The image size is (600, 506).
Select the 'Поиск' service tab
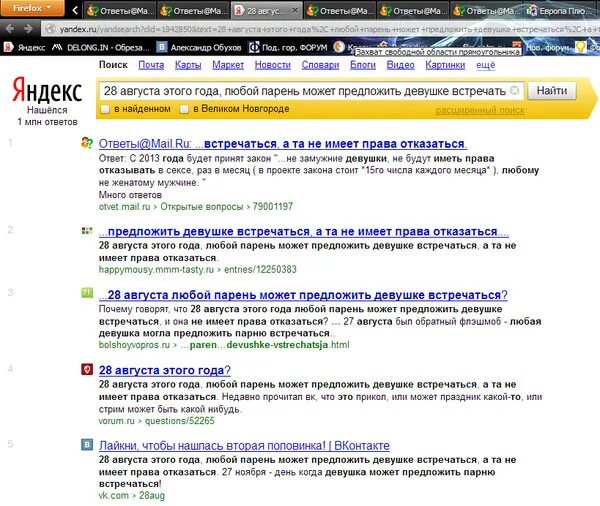click(x=113, y=65)
